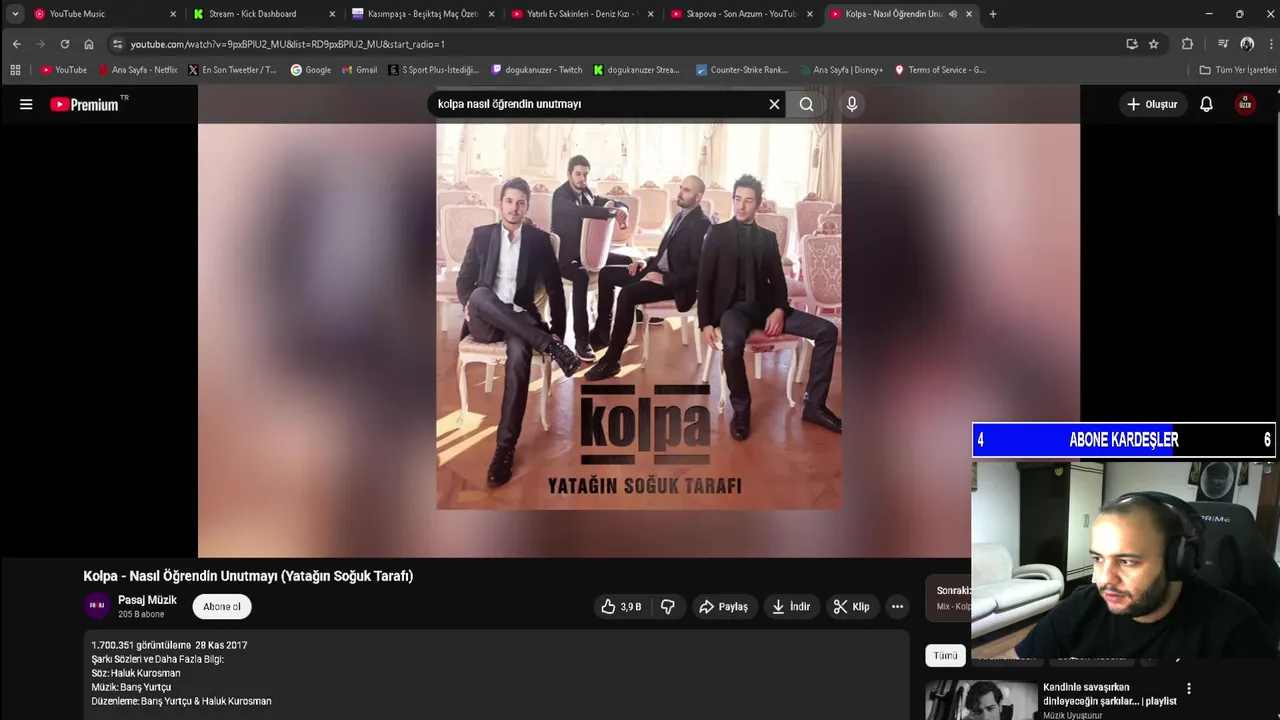Click the youtube.com address bar URL
Screen dimensions: 1280x720
287,44
